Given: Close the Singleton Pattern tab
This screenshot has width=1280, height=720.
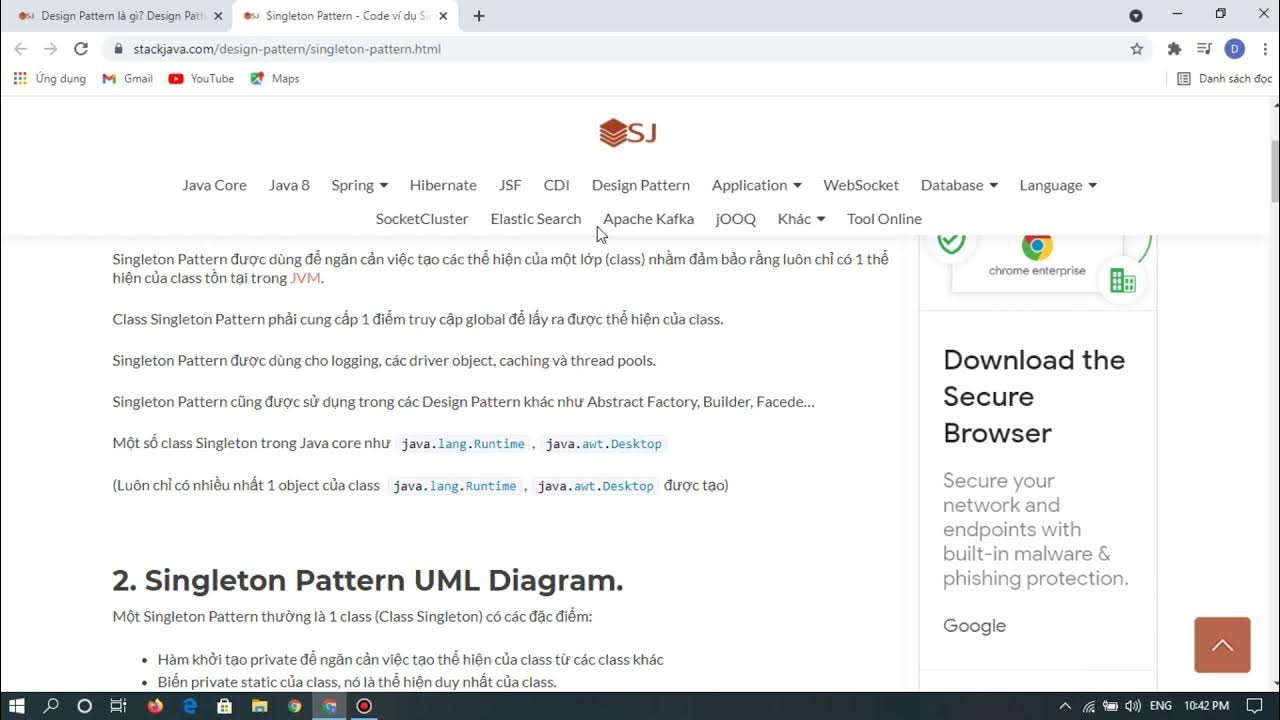Looking at the screenshot, I should [x=443, y=16].
